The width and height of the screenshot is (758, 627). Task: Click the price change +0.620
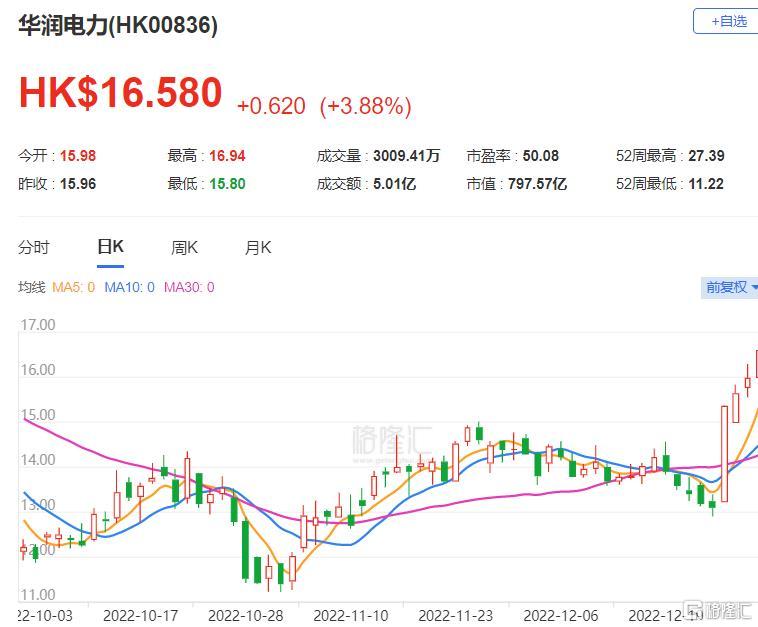(271, 106)
